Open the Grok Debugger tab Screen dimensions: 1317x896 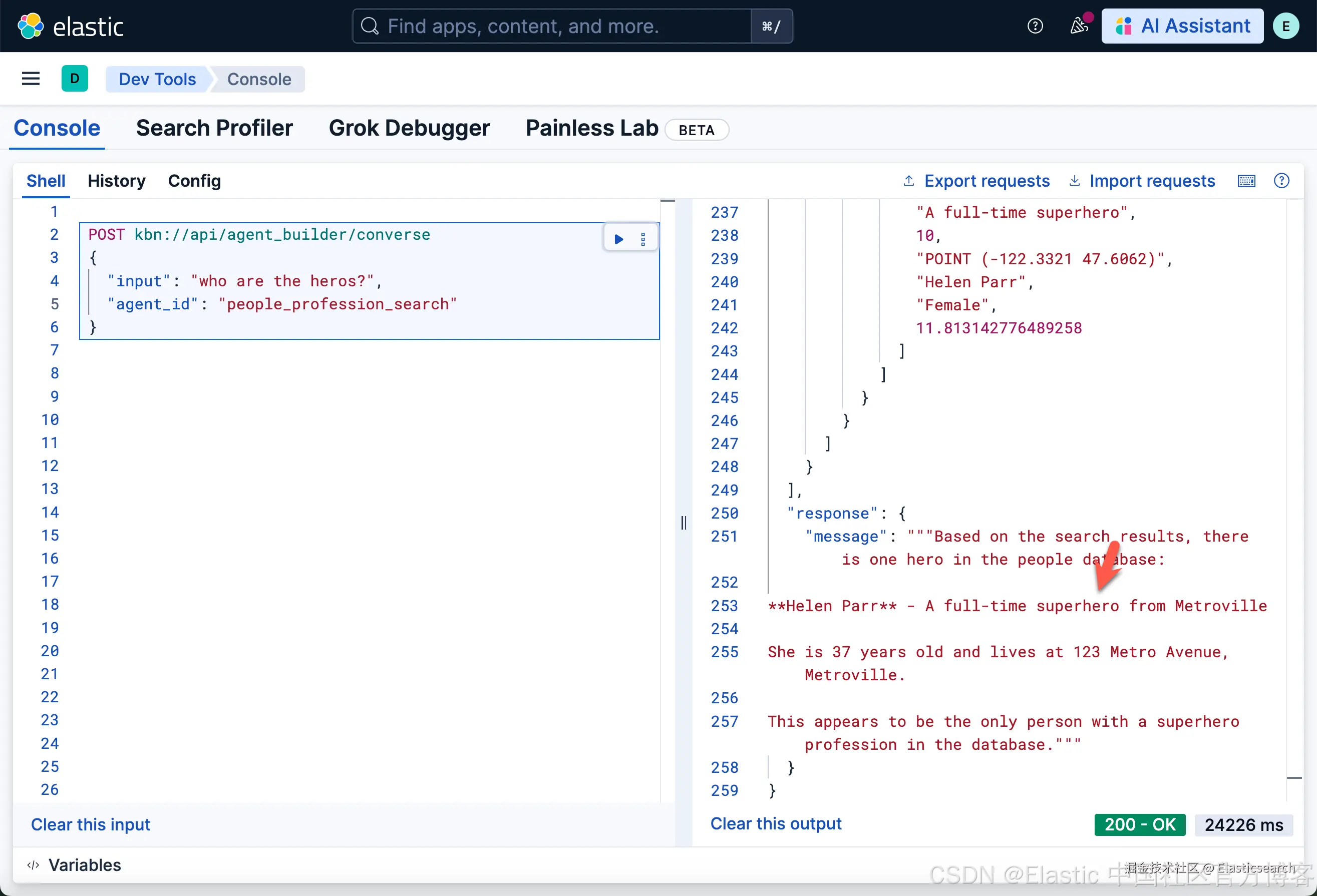click(x=409, y=129)
